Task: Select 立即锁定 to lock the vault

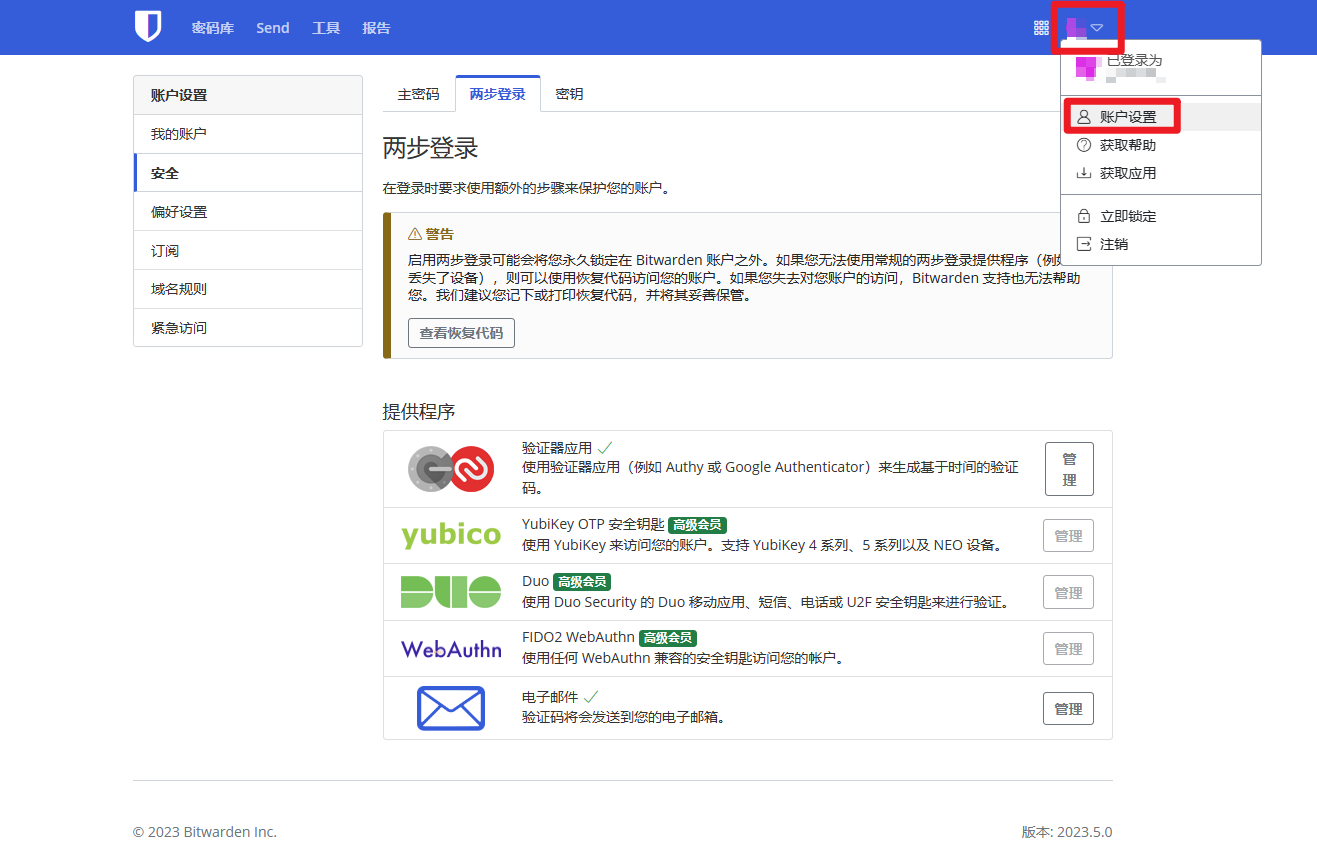Action: tap(1127, 216)
